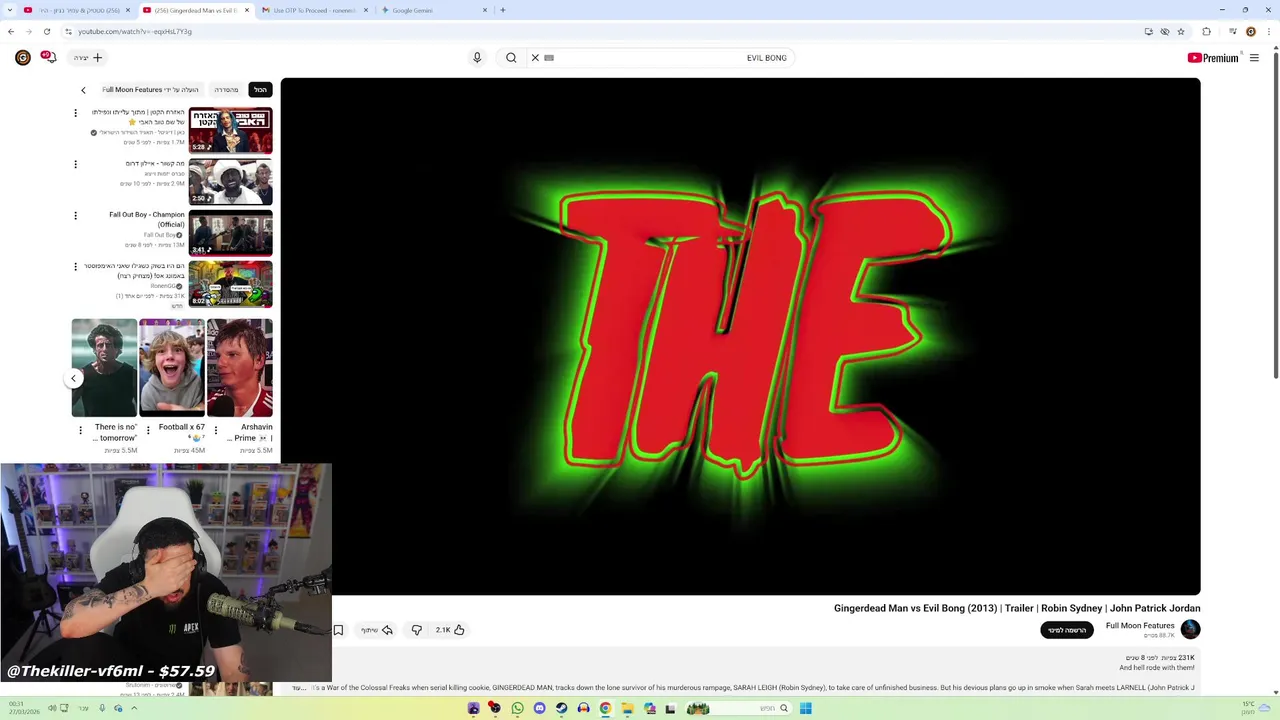Open options for 'מה קשור' video
The image size is (1280, 720).
point(75,164)
